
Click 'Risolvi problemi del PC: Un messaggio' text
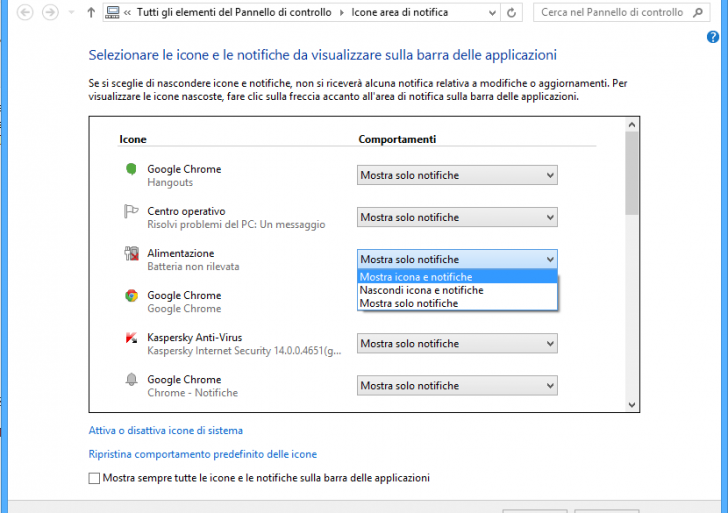[236, 225]
